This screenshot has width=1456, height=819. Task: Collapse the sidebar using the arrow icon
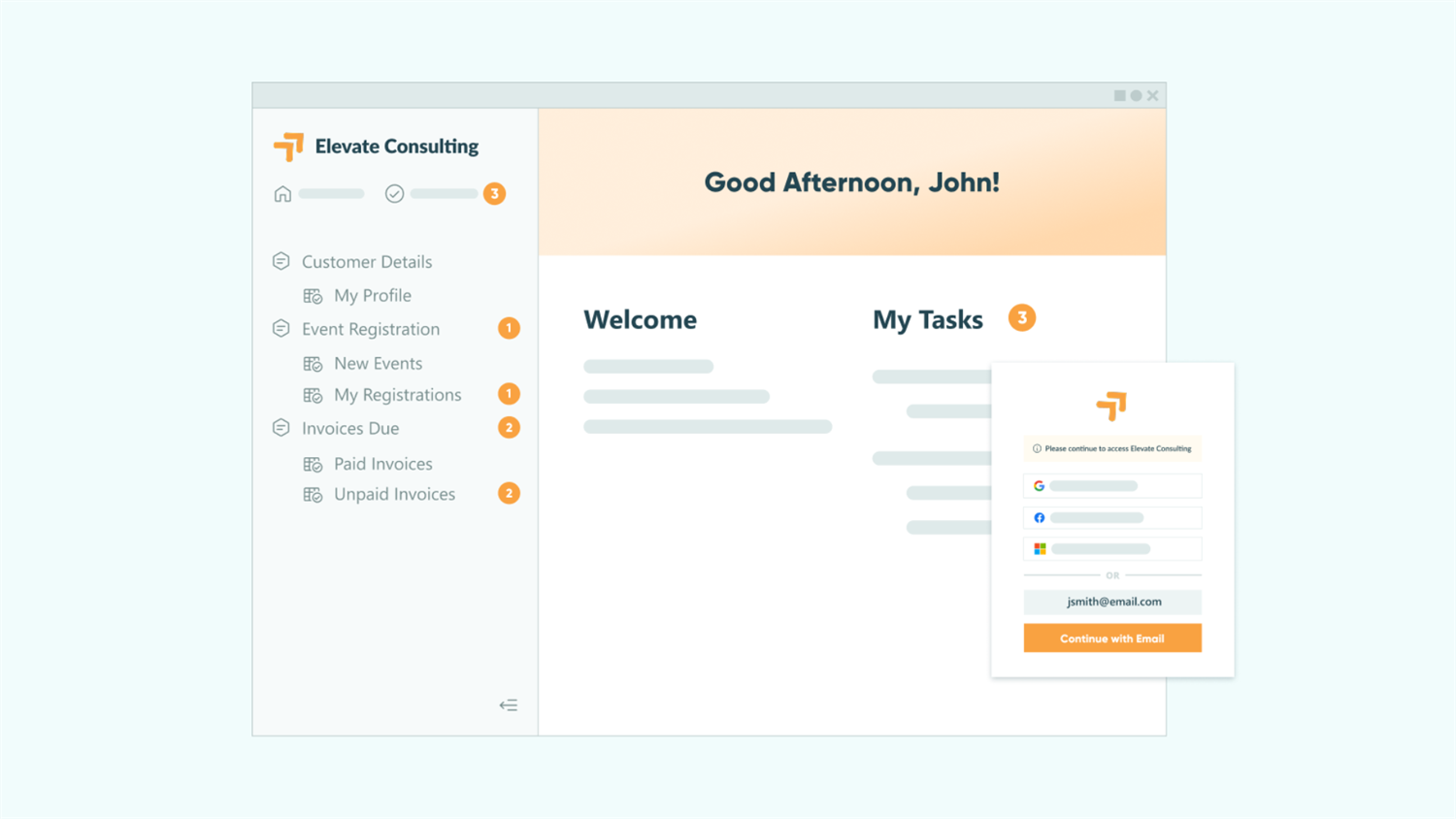tap(509, 704)
